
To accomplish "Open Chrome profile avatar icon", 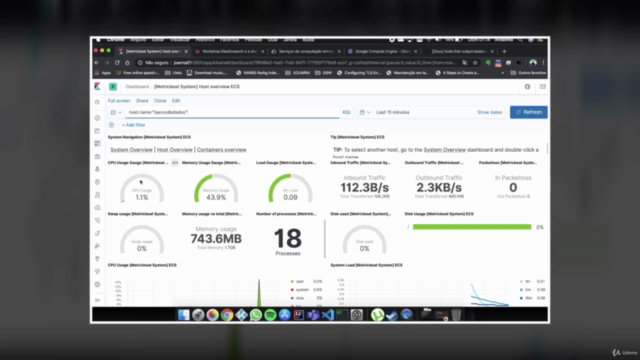I will pos(533,63).
